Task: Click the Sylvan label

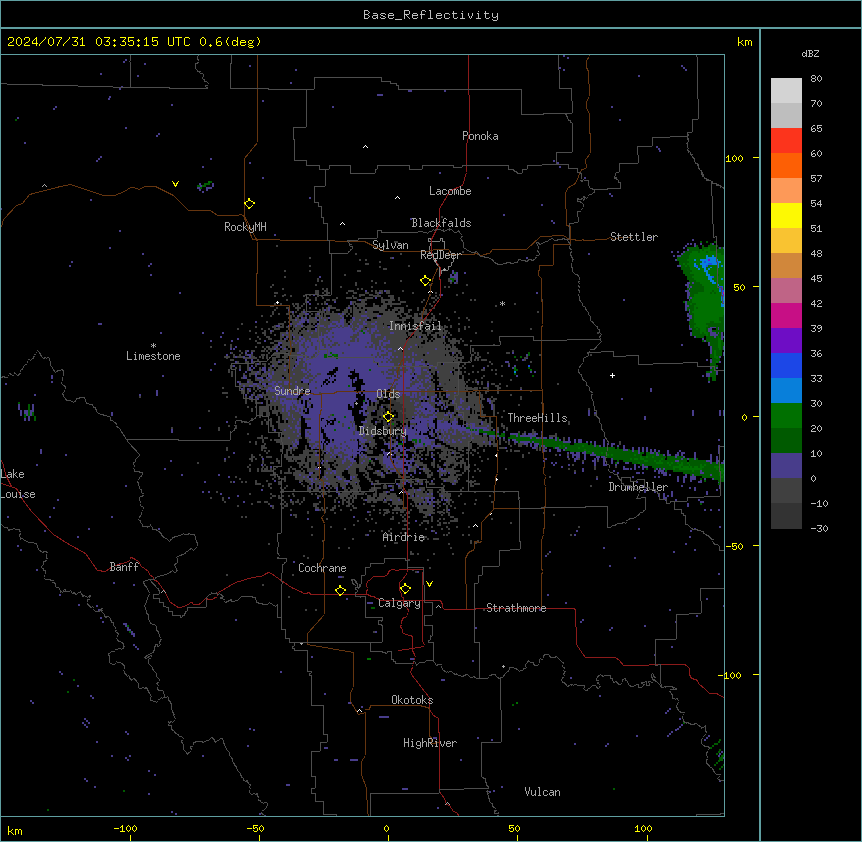Action: pyautogui.click(x=390, y=245)
